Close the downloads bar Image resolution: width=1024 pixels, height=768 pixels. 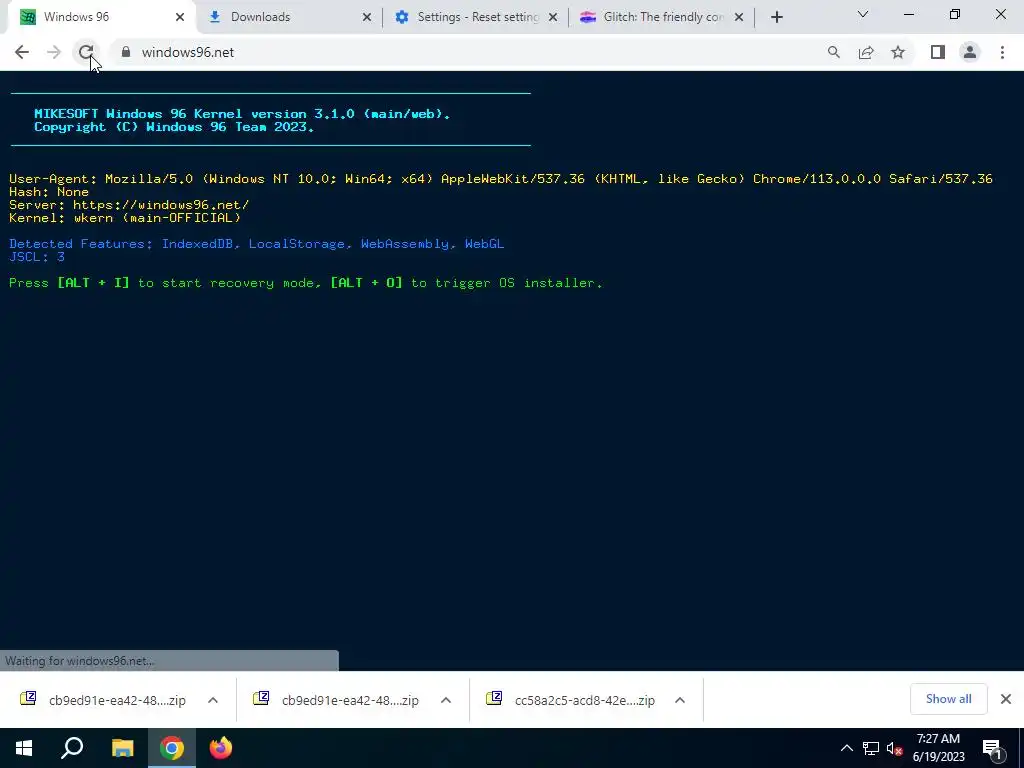[1006, 699]
